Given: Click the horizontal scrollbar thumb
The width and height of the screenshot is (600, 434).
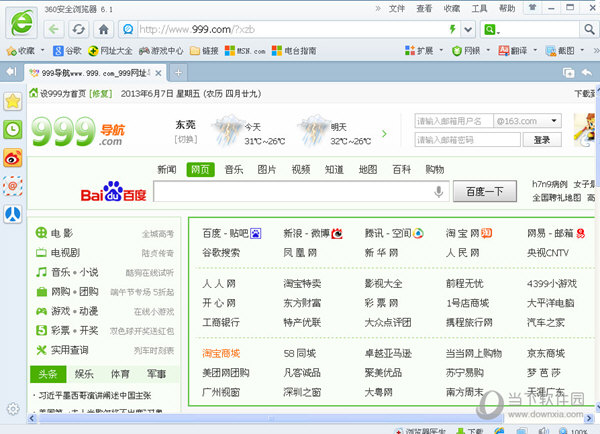Looking at the screenshot, I should tap(271, 419).
